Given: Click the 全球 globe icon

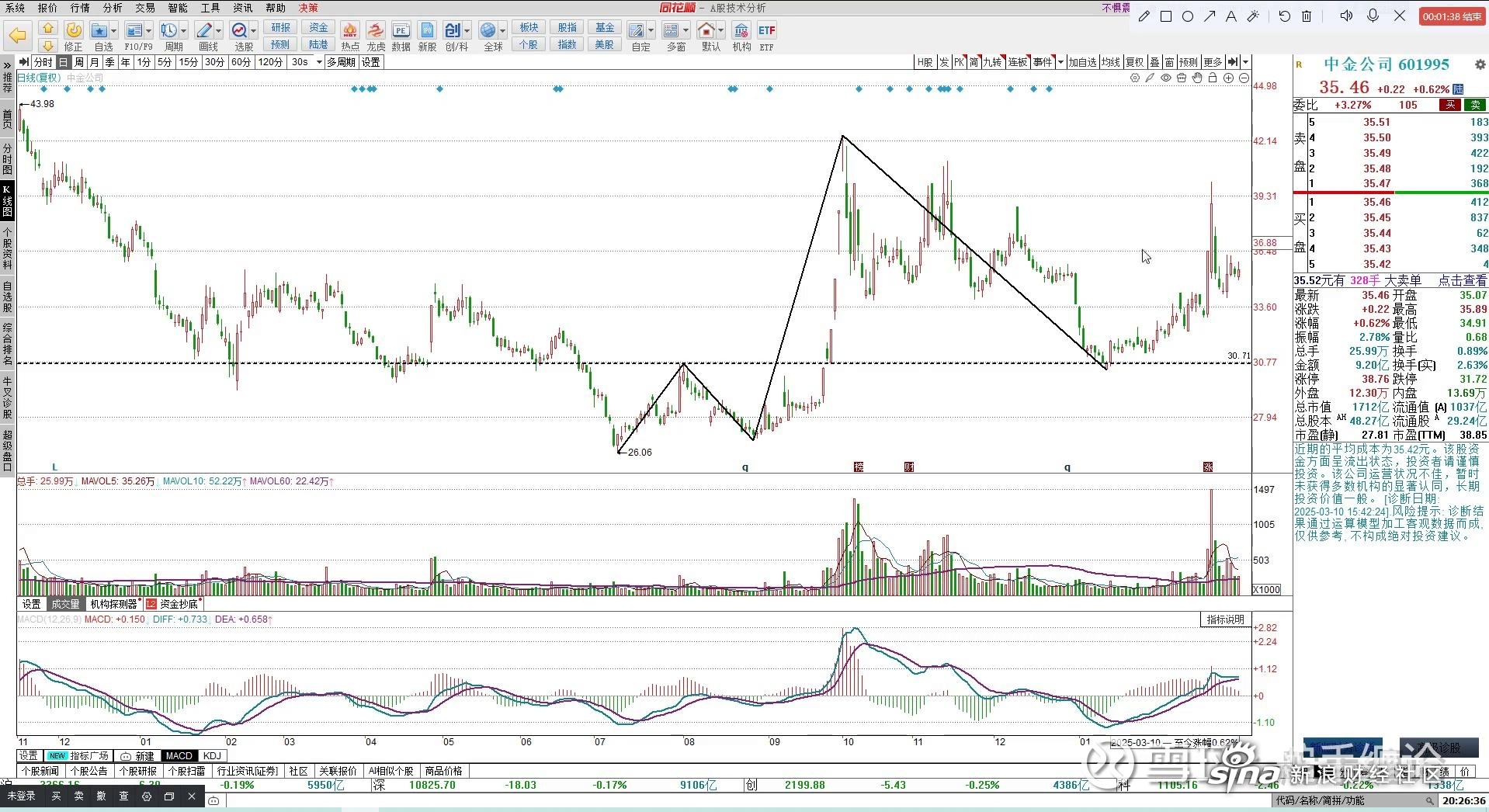Looking at the screenshot, I should click(x=488, y=30).
